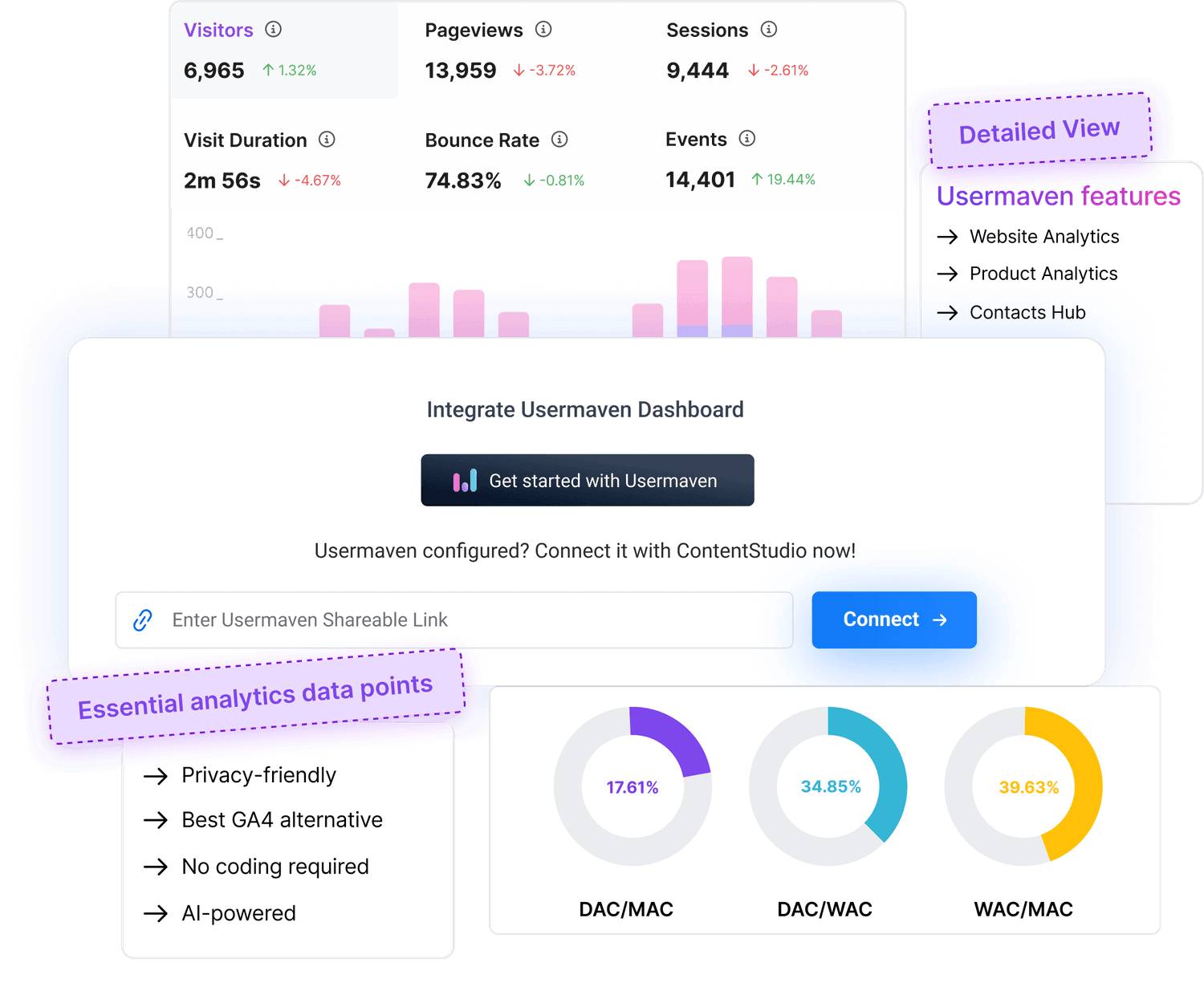Click the blue Connect button
This screenshot has width=1204, height=987.
[894, 619]
